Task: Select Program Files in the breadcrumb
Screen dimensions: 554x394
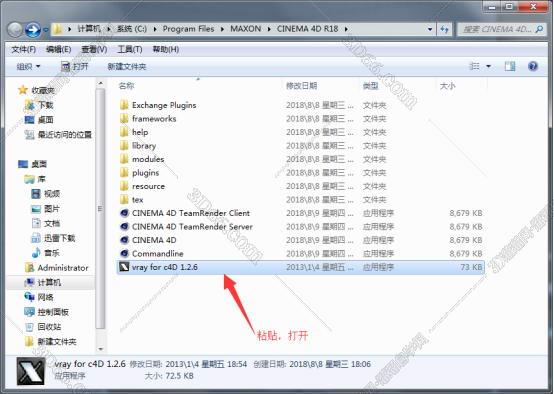Action: pyautogui.click(x=188, y=29)
